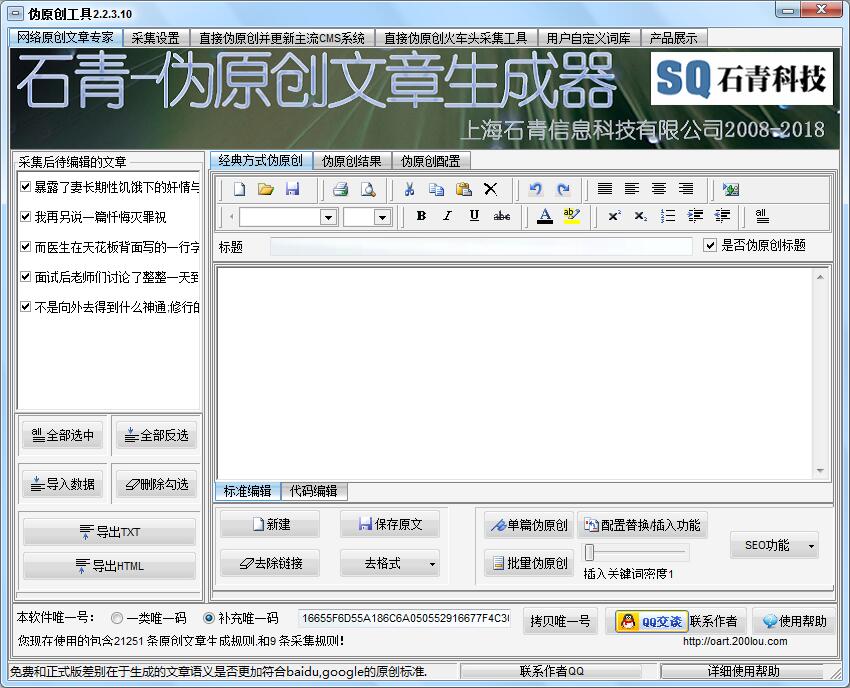The height and width of the screenshot is (688, 850).
Task: Click 删除勾选 button
Action: [x=156, y=484]
